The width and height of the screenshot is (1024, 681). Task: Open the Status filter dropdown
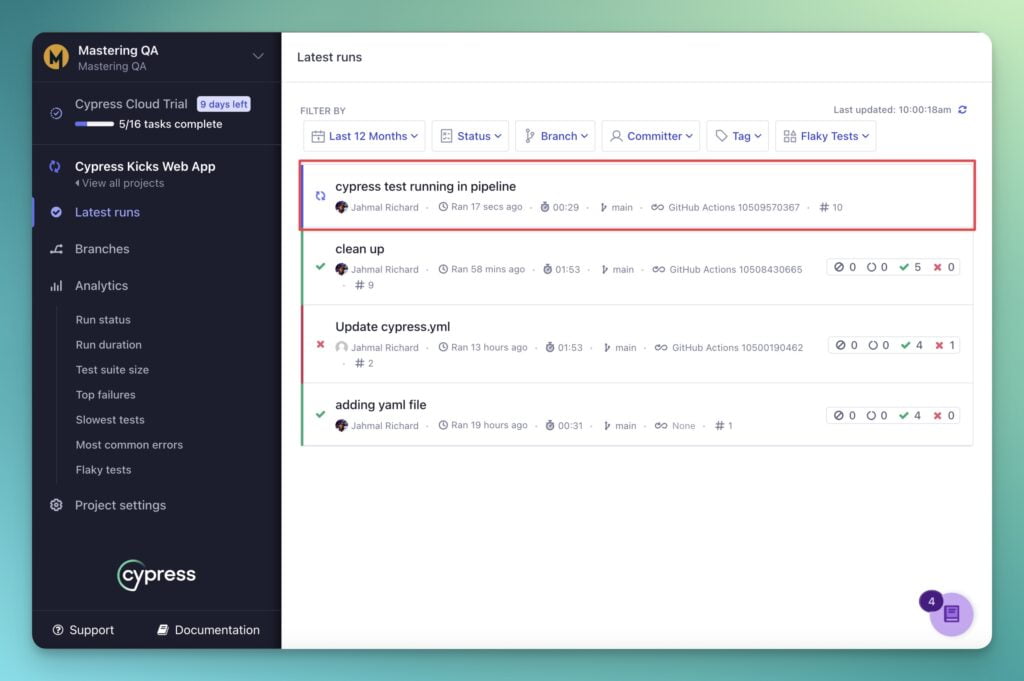470,136
